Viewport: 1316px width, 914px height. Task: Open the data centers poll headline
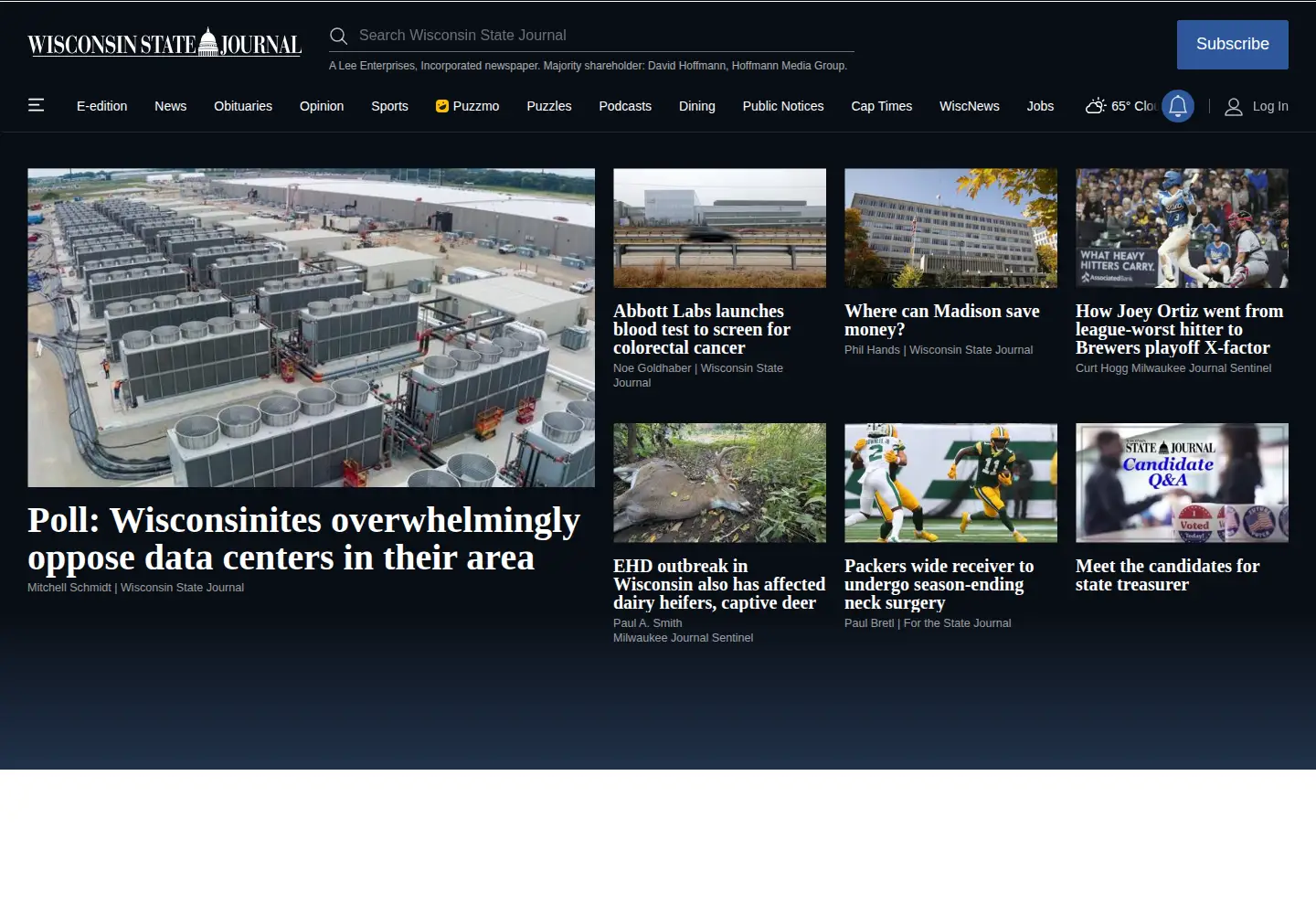pyautogui.click(x=303, y=538)
